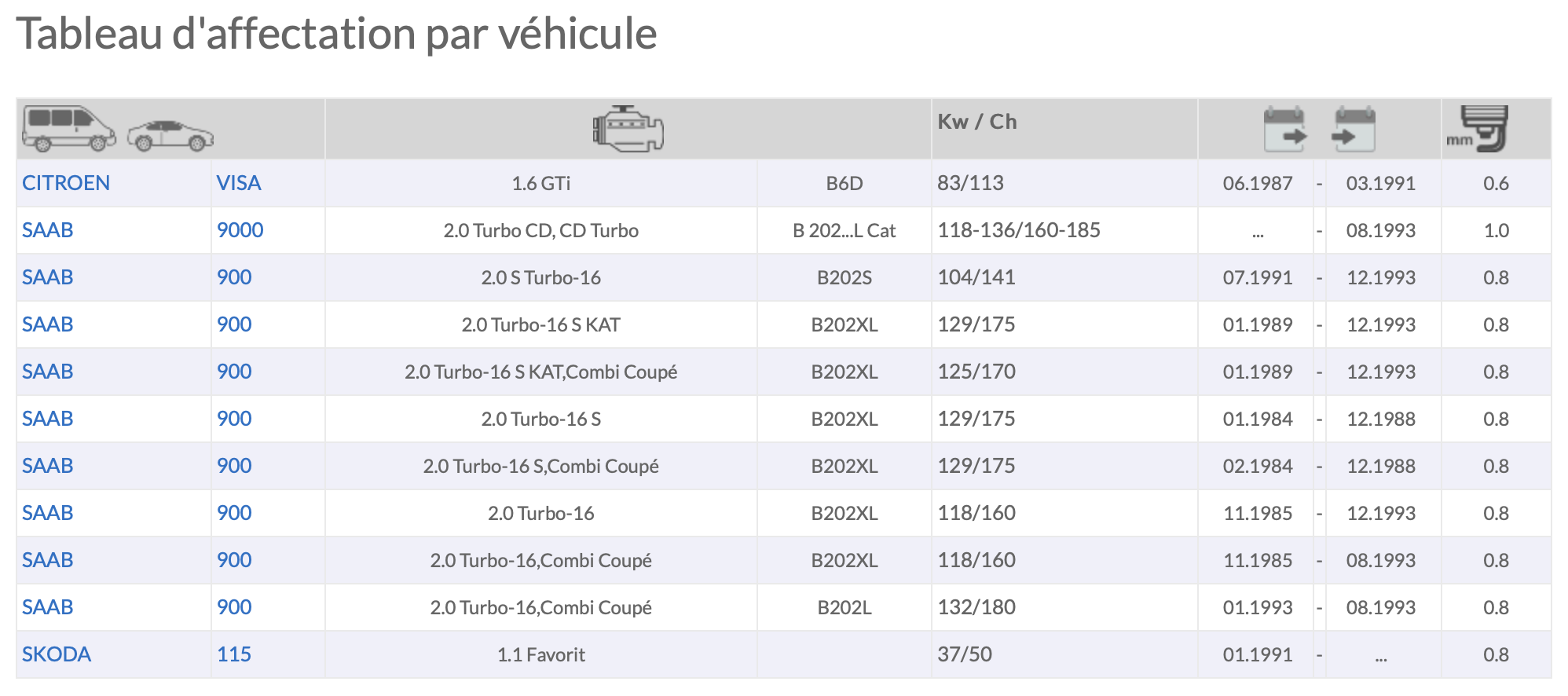This screenshot has width=1568, height=696.
Task: Click the B202S engine code cell
Action: tap(844, 277)
